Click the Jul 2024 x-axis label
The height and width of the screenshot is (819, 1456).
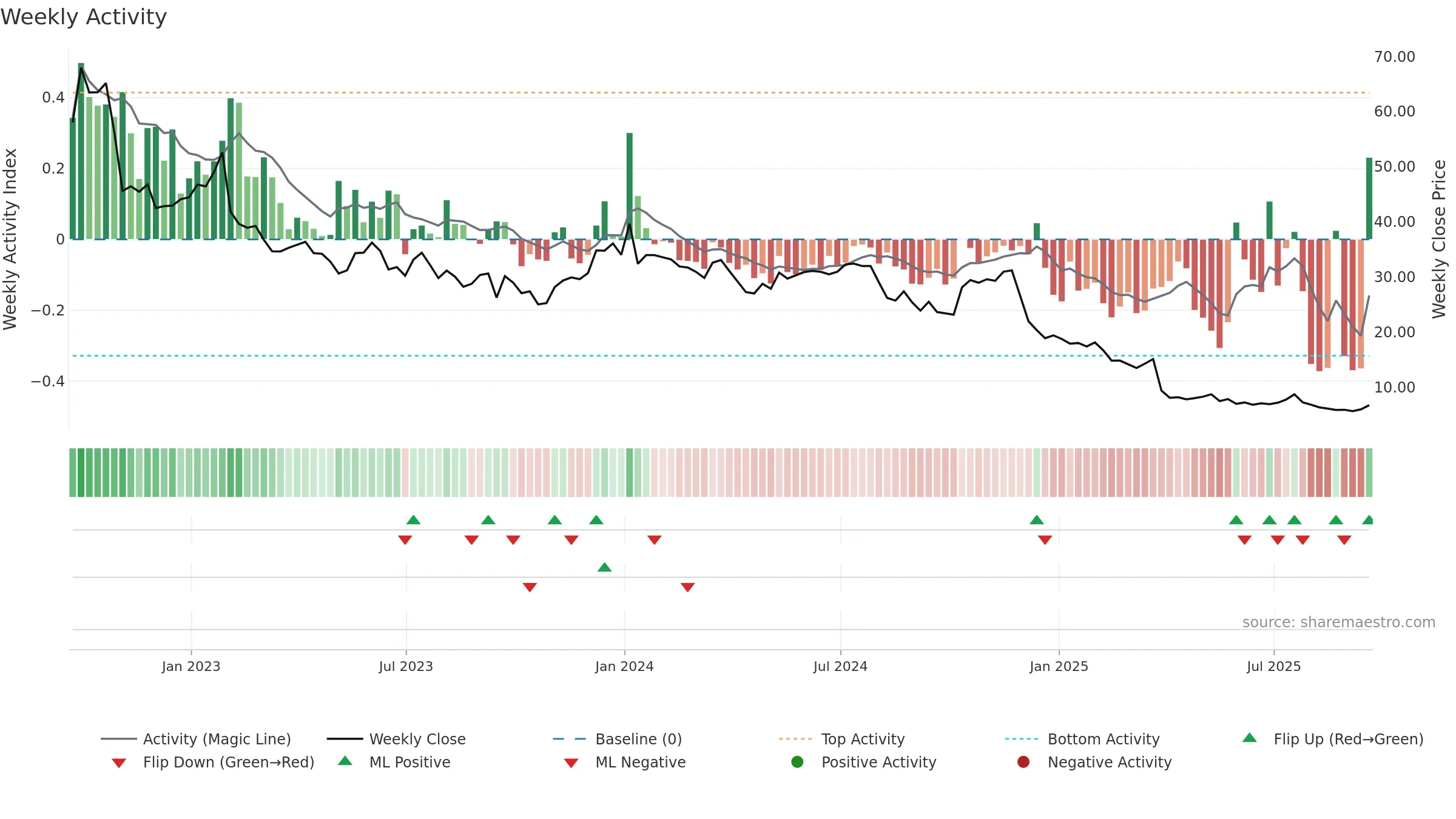[840, 667]
